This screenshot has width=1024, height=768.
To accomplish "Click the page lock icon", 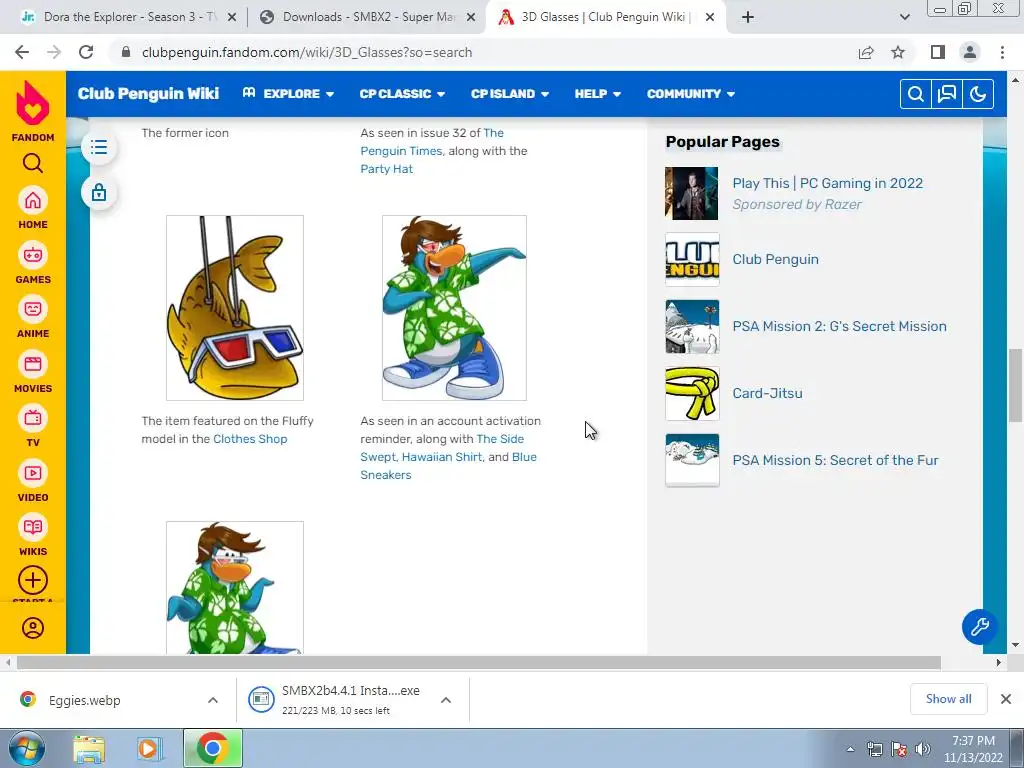I will (x=99, y=193).
